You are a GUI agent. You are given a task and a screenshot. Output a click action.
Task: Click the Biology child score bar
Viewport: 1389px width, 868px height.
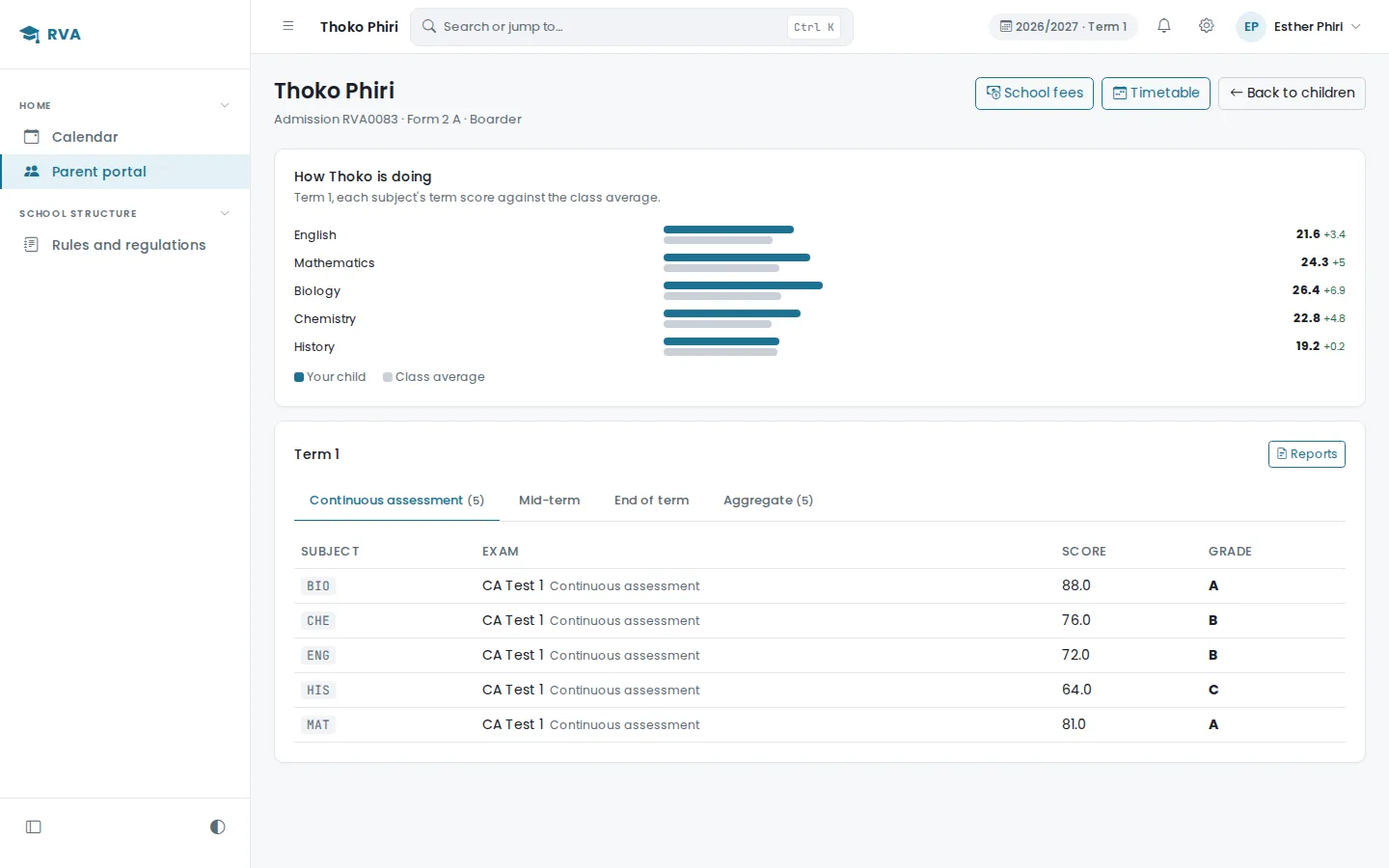pos(743,285)
